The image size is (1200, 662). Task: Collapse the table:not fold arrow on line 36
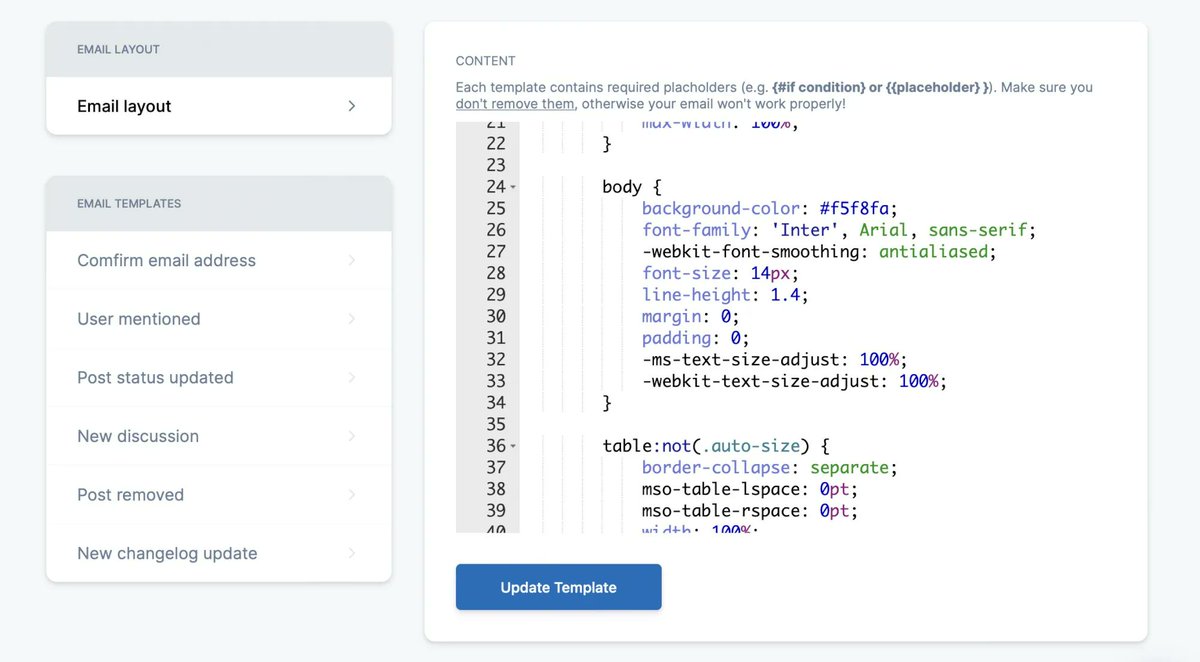tap(513, 446)
